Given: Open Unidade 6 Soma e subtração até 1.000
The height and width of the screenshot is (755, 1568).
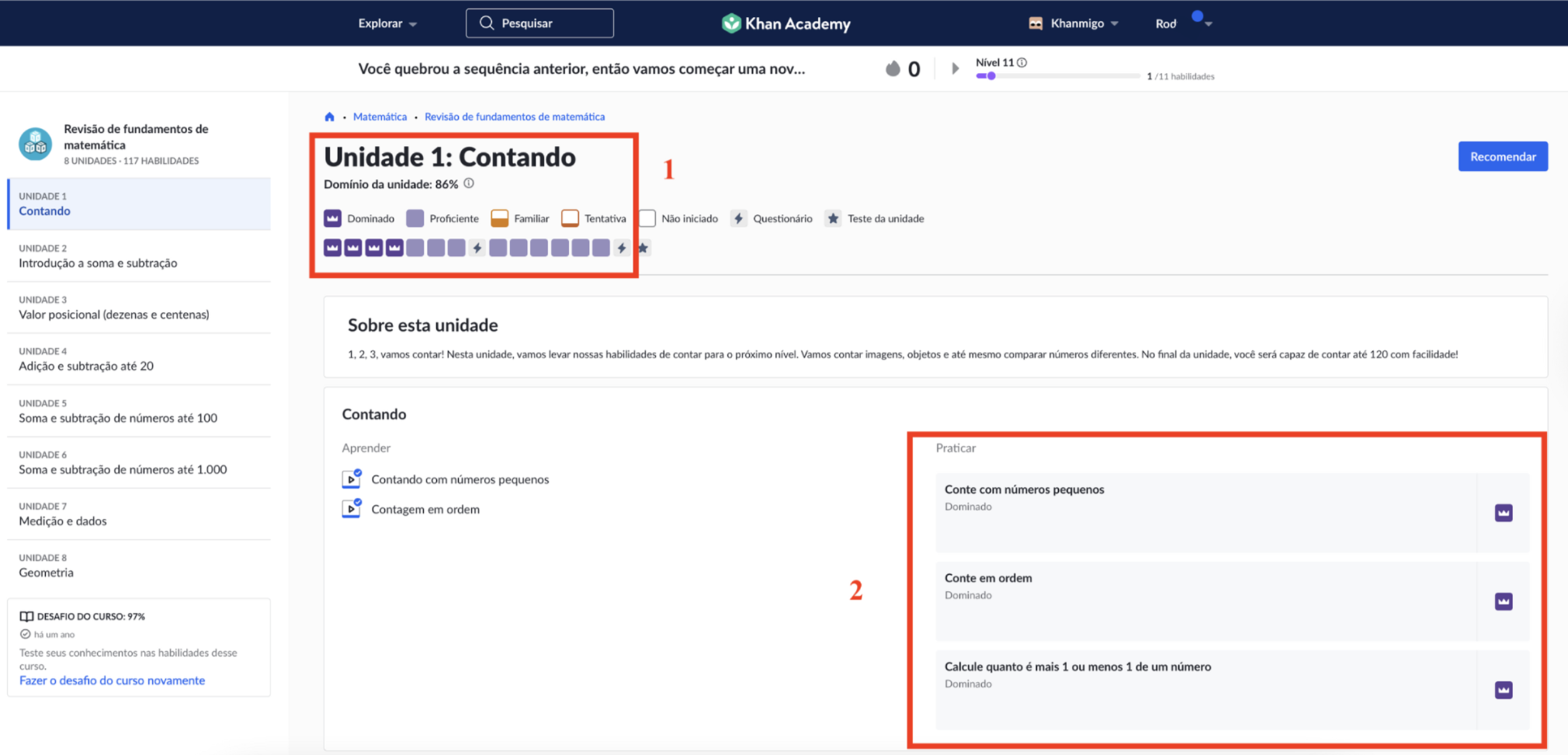Looking at the screenshot, I should pos(139,462).
